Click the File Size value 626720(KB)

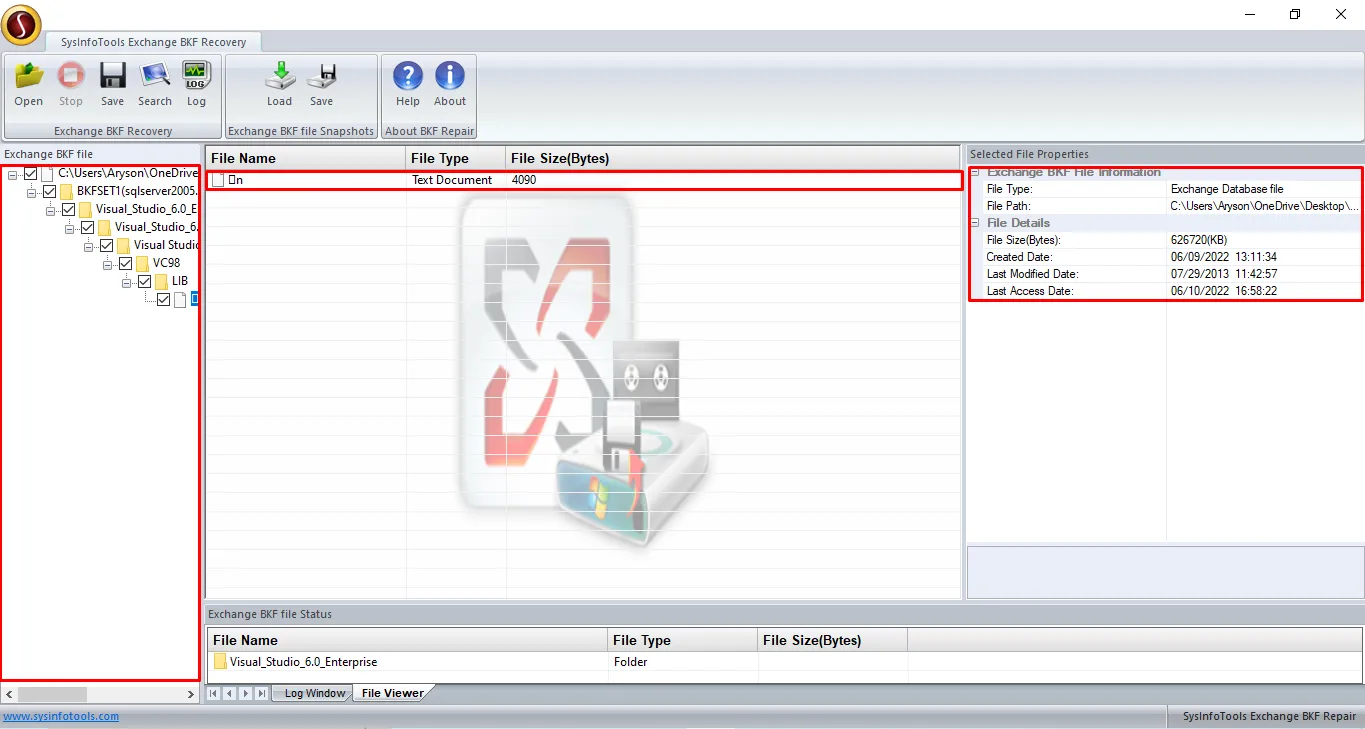tap(1199, 240)
